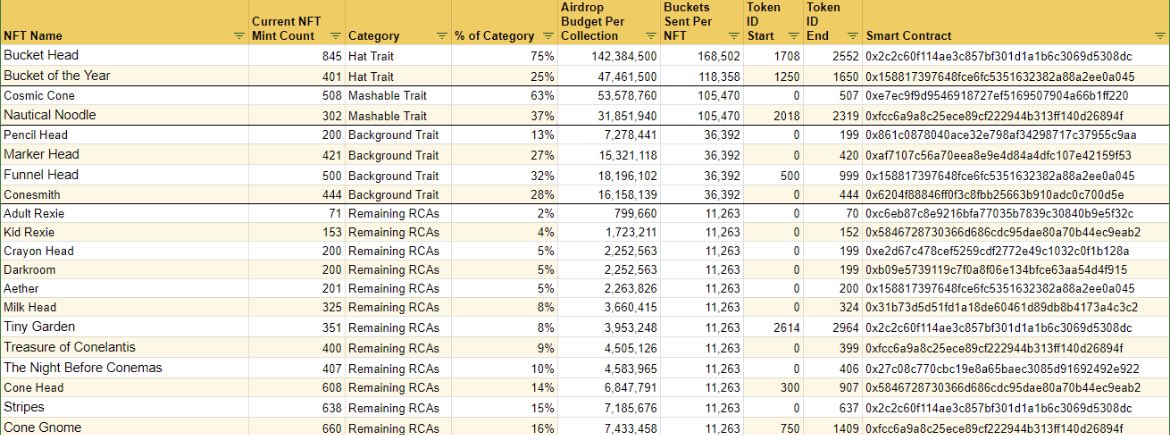The image size is (1170, 435).
Task: Open the Token ID End filter
Action: 852,36
